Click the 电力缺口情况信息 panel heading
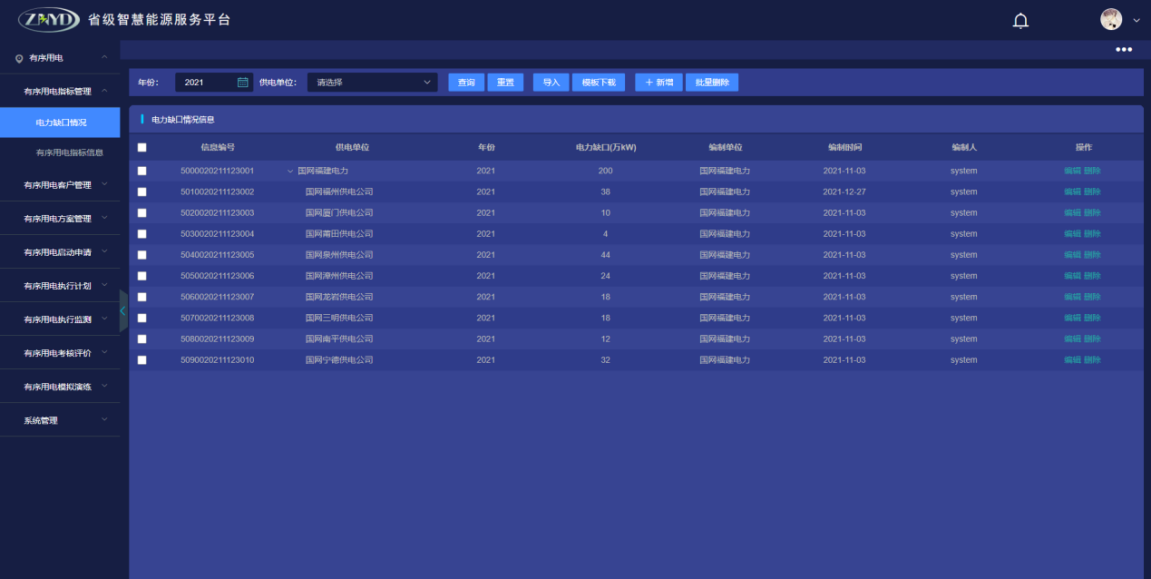This screenshot has height=579, width=1151. [183, 120]
